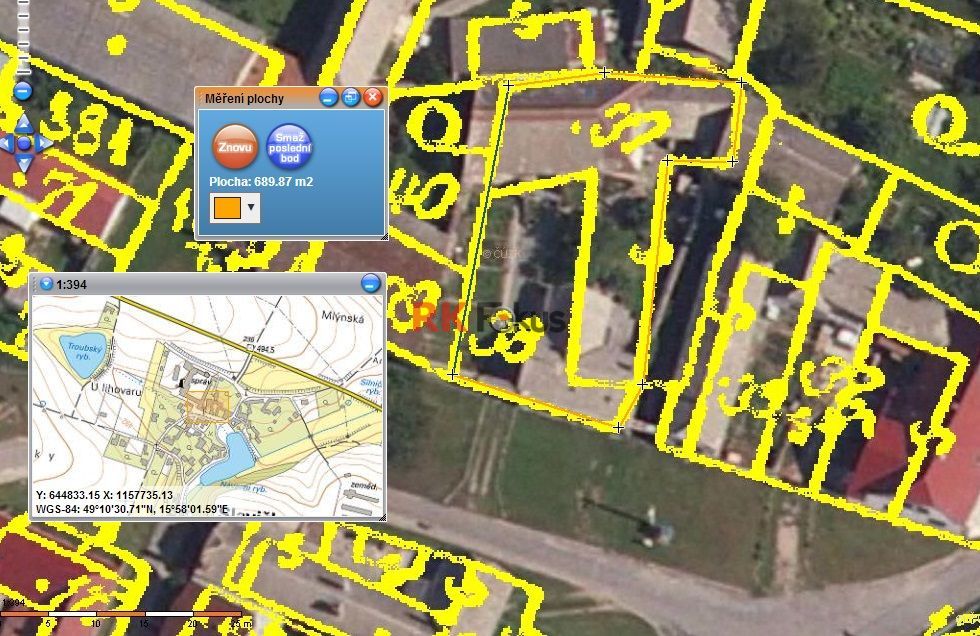
Task: Click the center dot of the pan control
Action: 24,144
